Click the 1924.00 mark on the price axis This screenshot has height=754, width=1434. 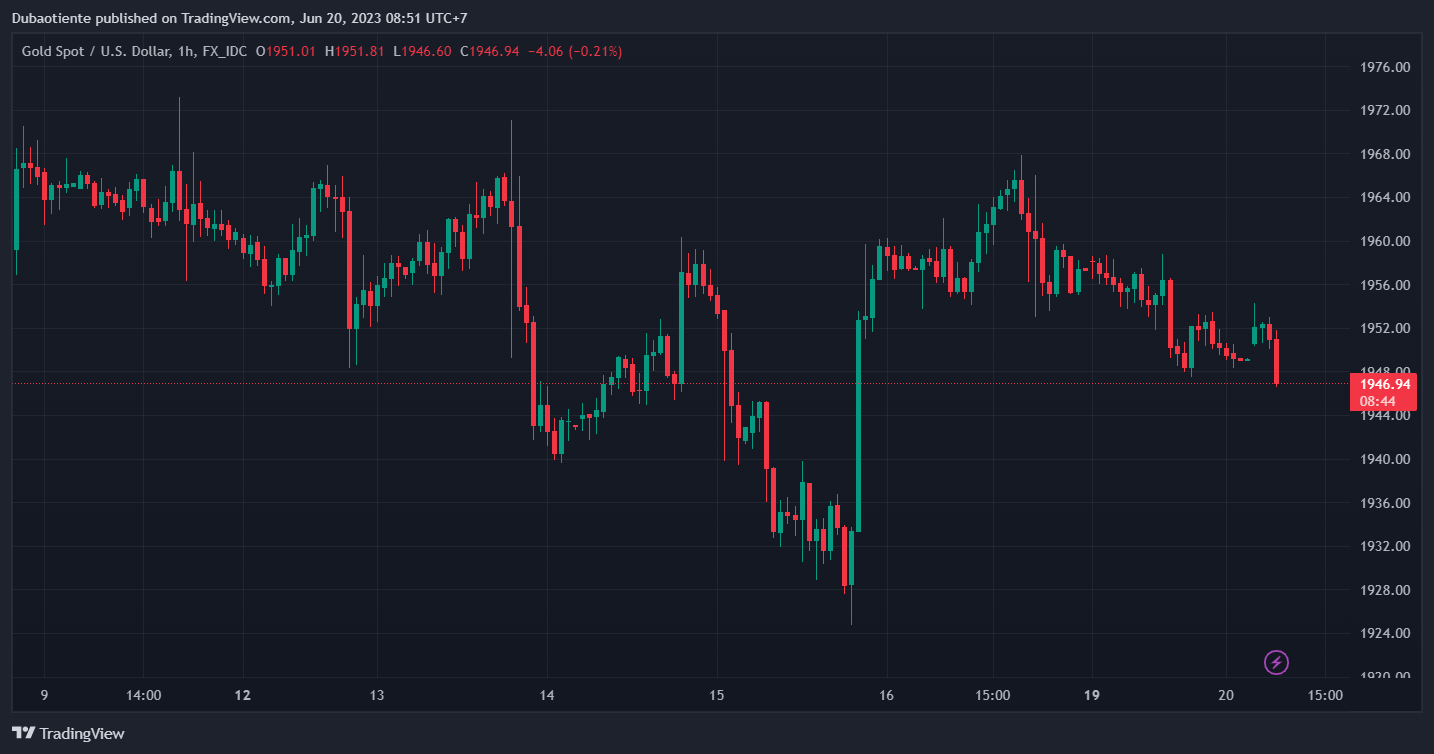(1385, 633)
